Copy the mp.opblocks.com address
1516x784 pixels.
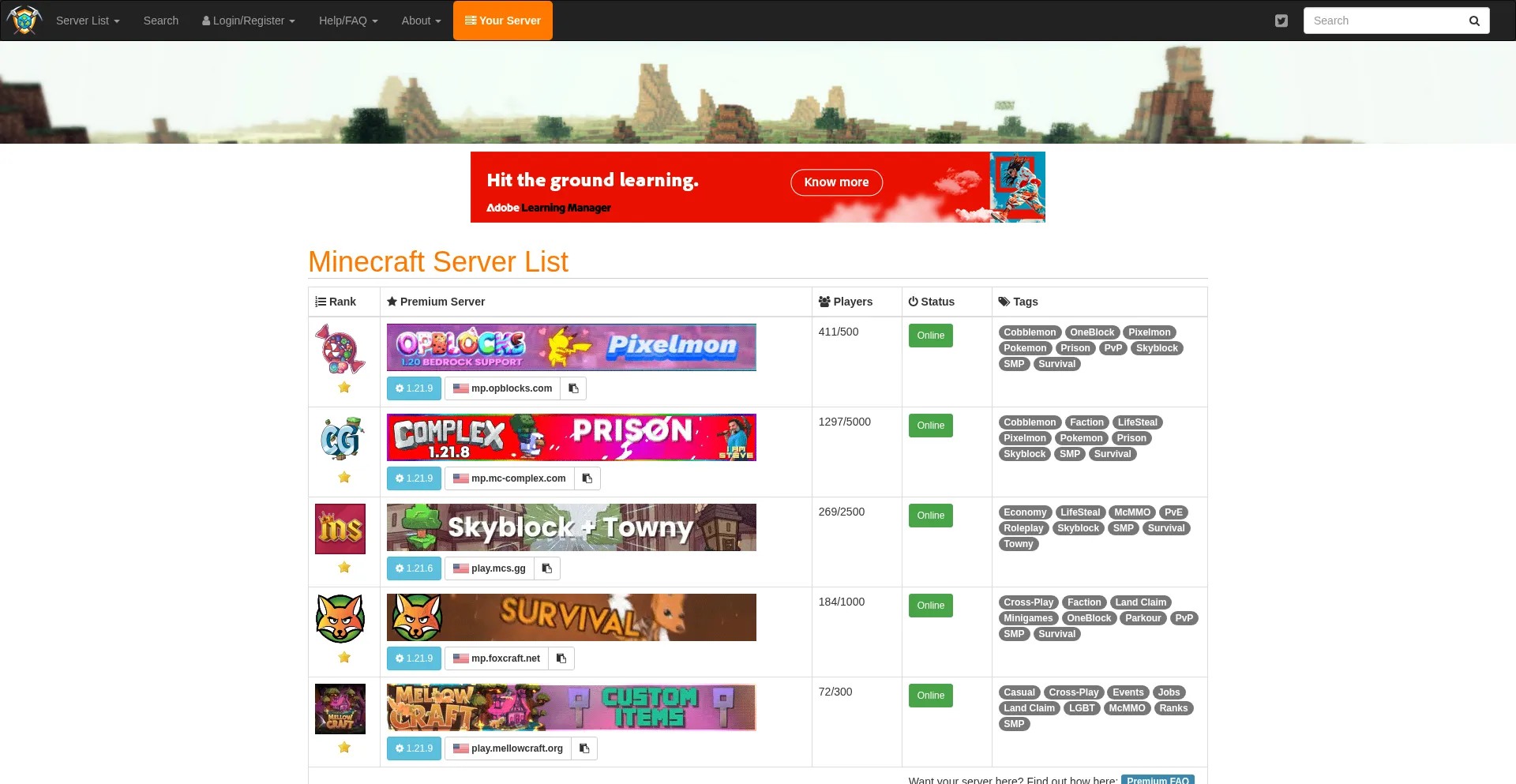click(x=574, y=388)
